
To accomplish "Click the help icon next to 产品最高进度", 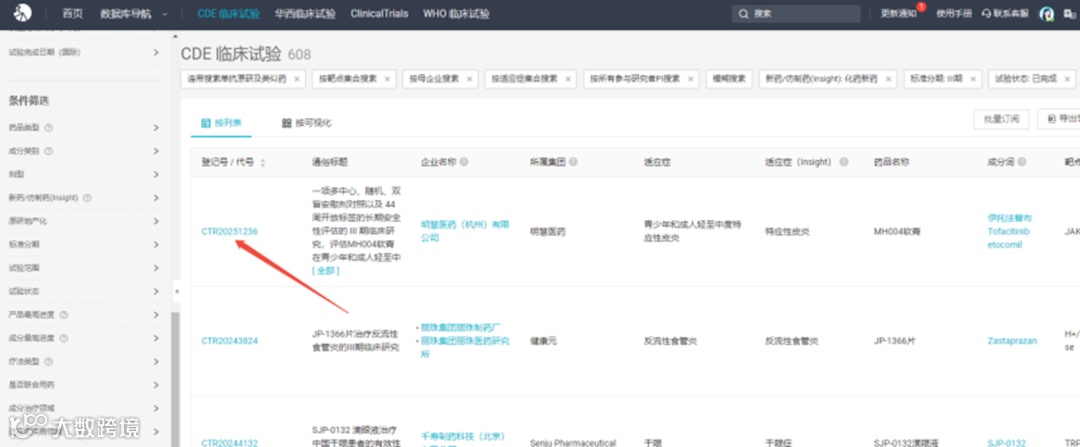I will pyautogui.click(x=64, y=315).
